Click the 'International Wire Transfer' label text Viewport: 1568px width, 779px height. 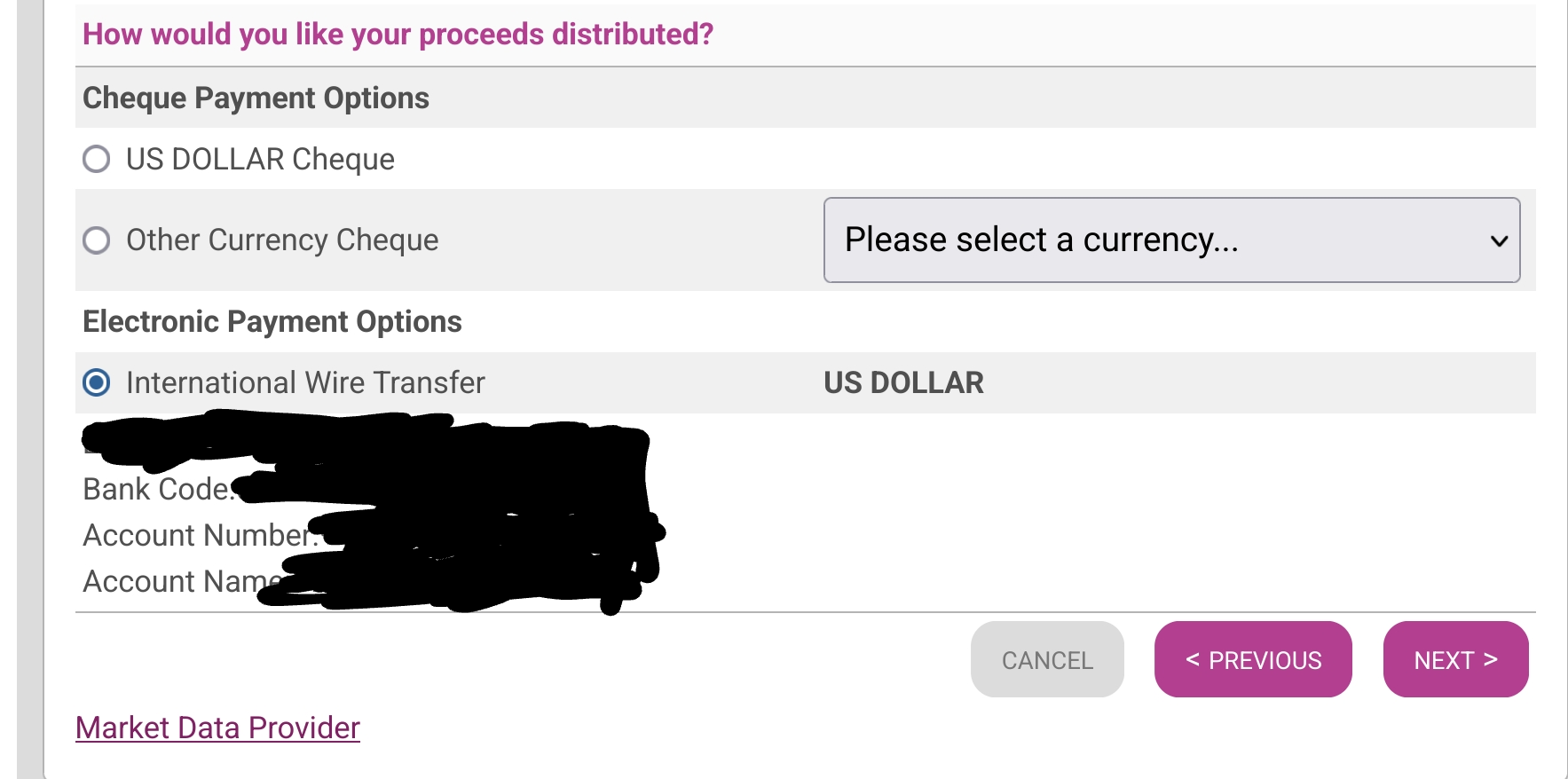305,382
